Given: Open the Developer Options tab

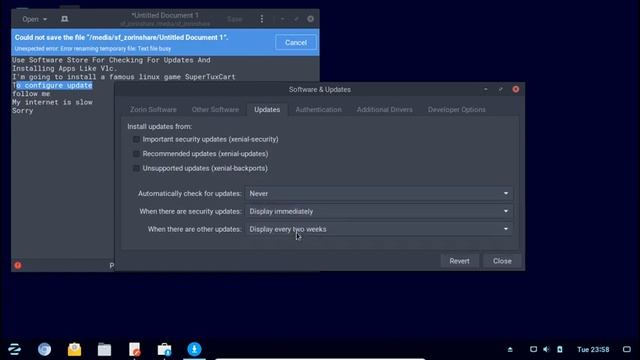Looking at the screenshot, I should tap(457, 109).
